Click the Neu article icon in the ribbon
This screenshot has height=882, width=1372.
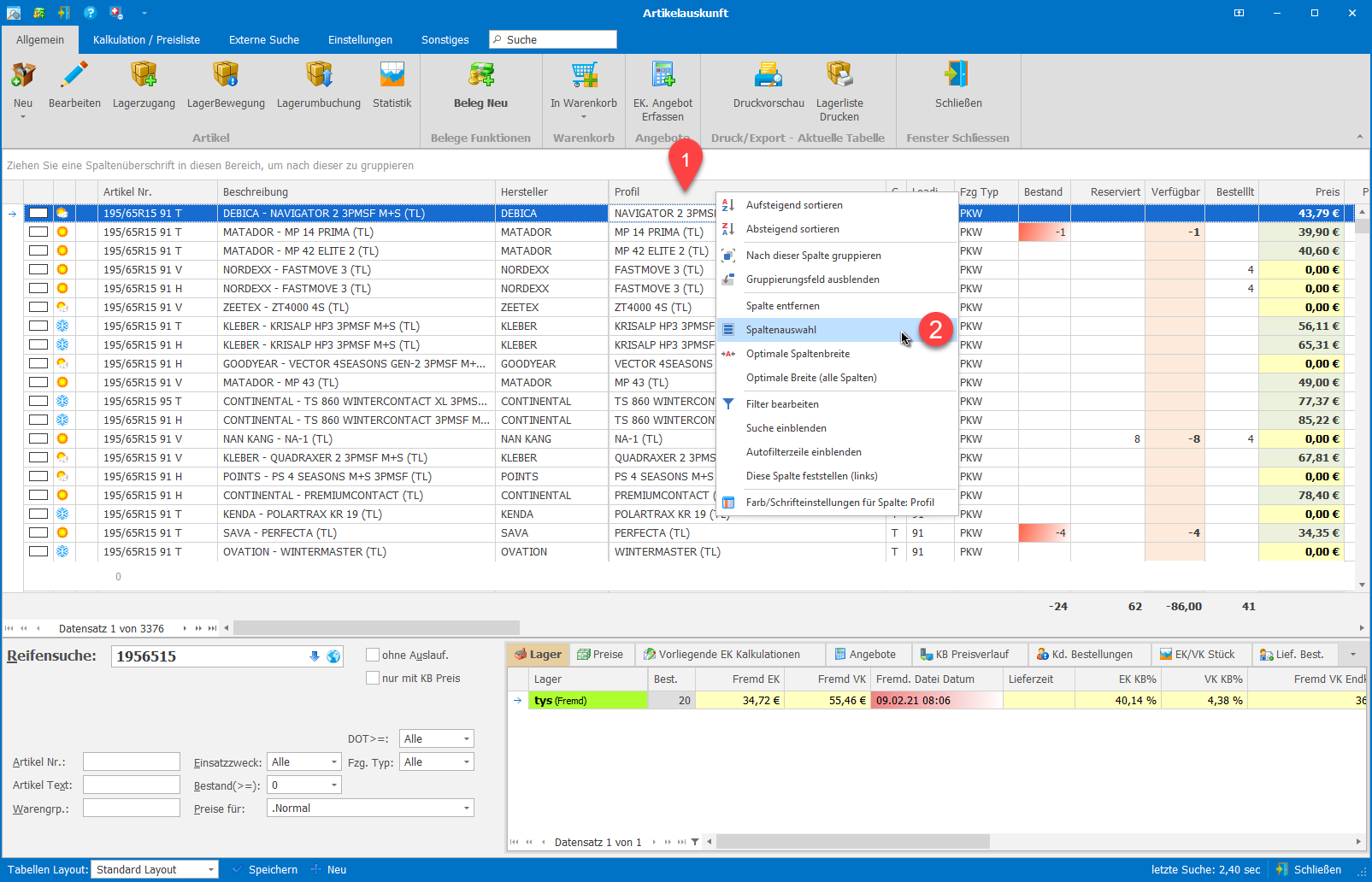tap(23, 75)
